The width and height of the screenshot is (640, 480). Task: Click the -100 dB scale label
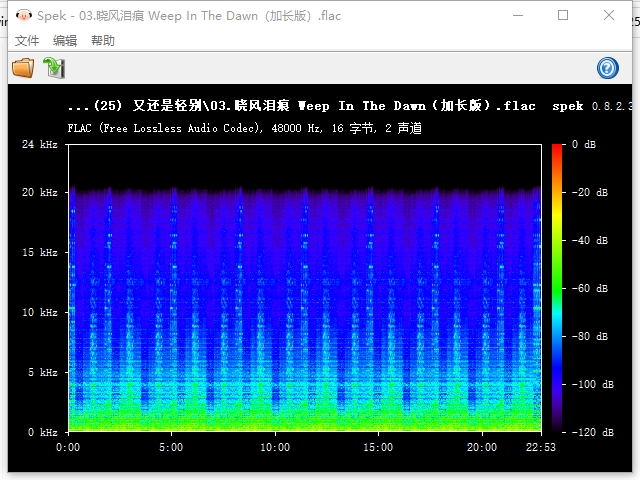pyautogui.click(x=593, y=384)
